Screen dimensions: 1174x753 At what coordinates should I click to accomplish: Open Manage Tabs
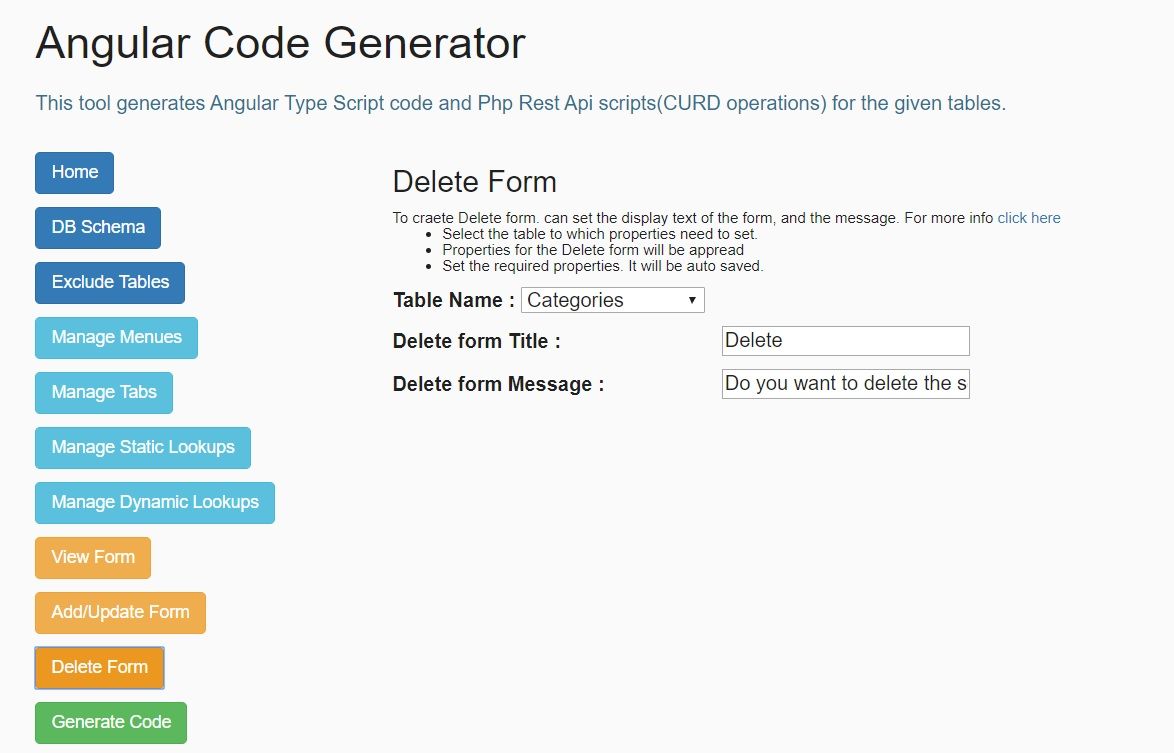click(x=104, y=393)
